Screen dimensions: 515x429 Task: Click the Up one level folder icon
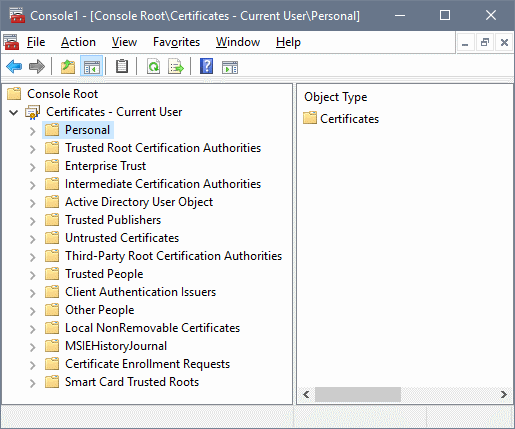click(68, 67)
